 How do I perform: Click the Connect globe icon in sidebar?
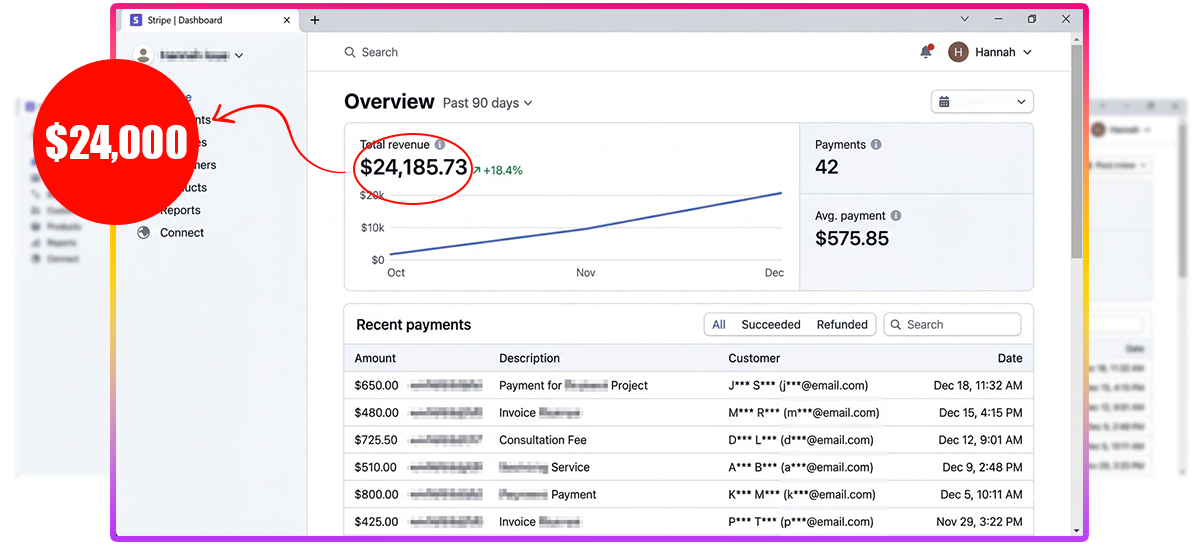[144, 233]
